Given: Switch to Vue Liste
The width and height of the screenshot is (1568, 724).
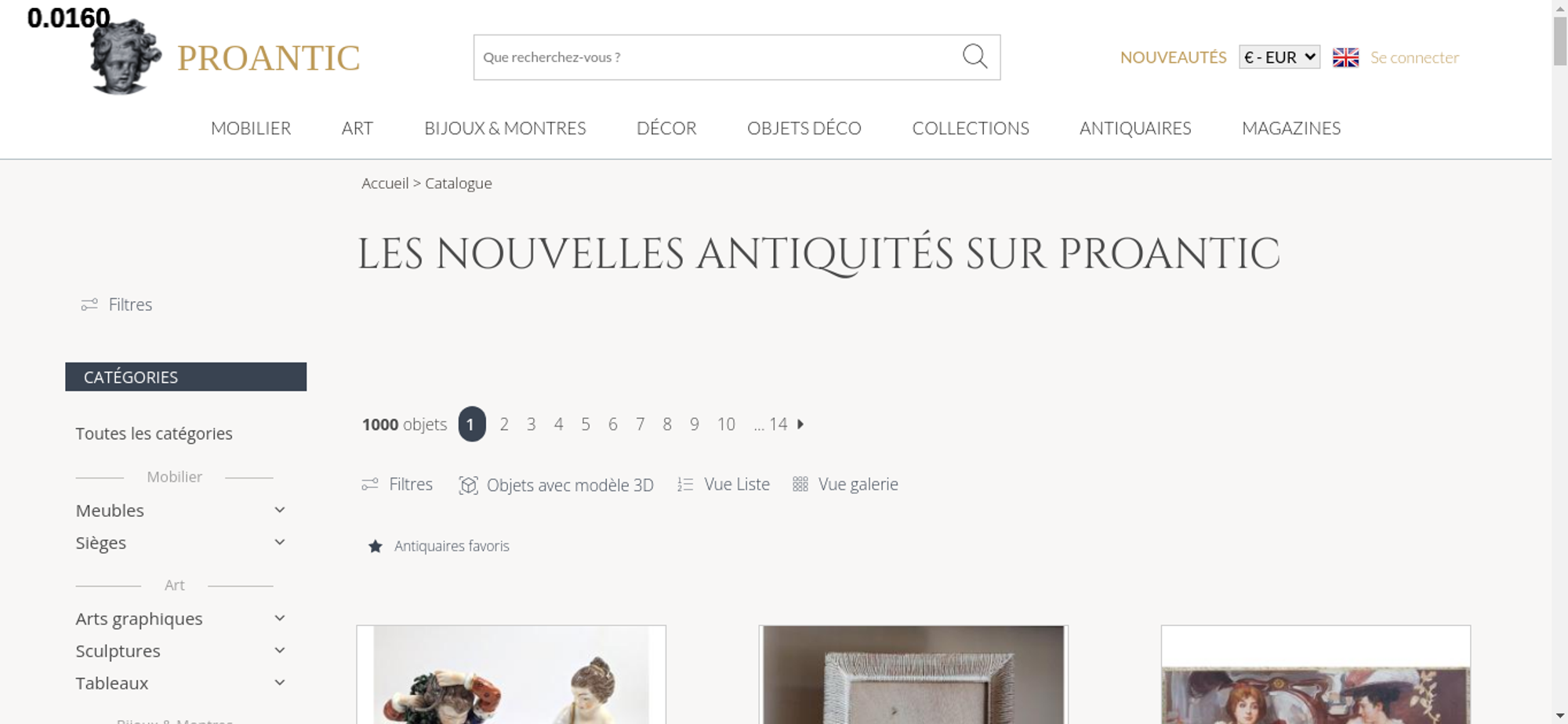Looking at the screenshot, I should [724, 485].
